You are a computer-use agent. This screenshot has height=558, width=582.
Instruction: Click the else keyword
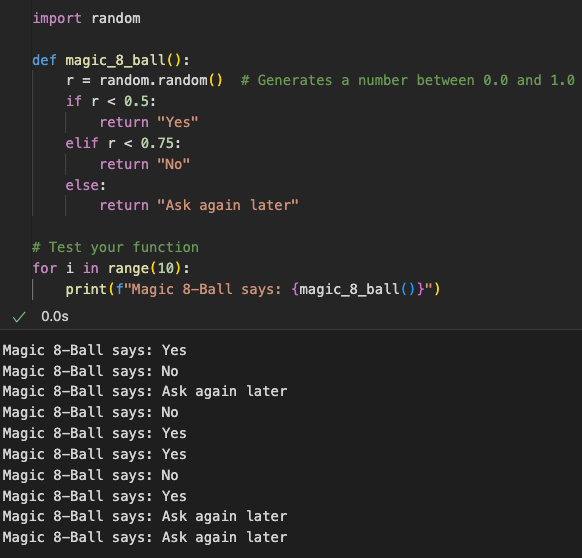(82, 185)
